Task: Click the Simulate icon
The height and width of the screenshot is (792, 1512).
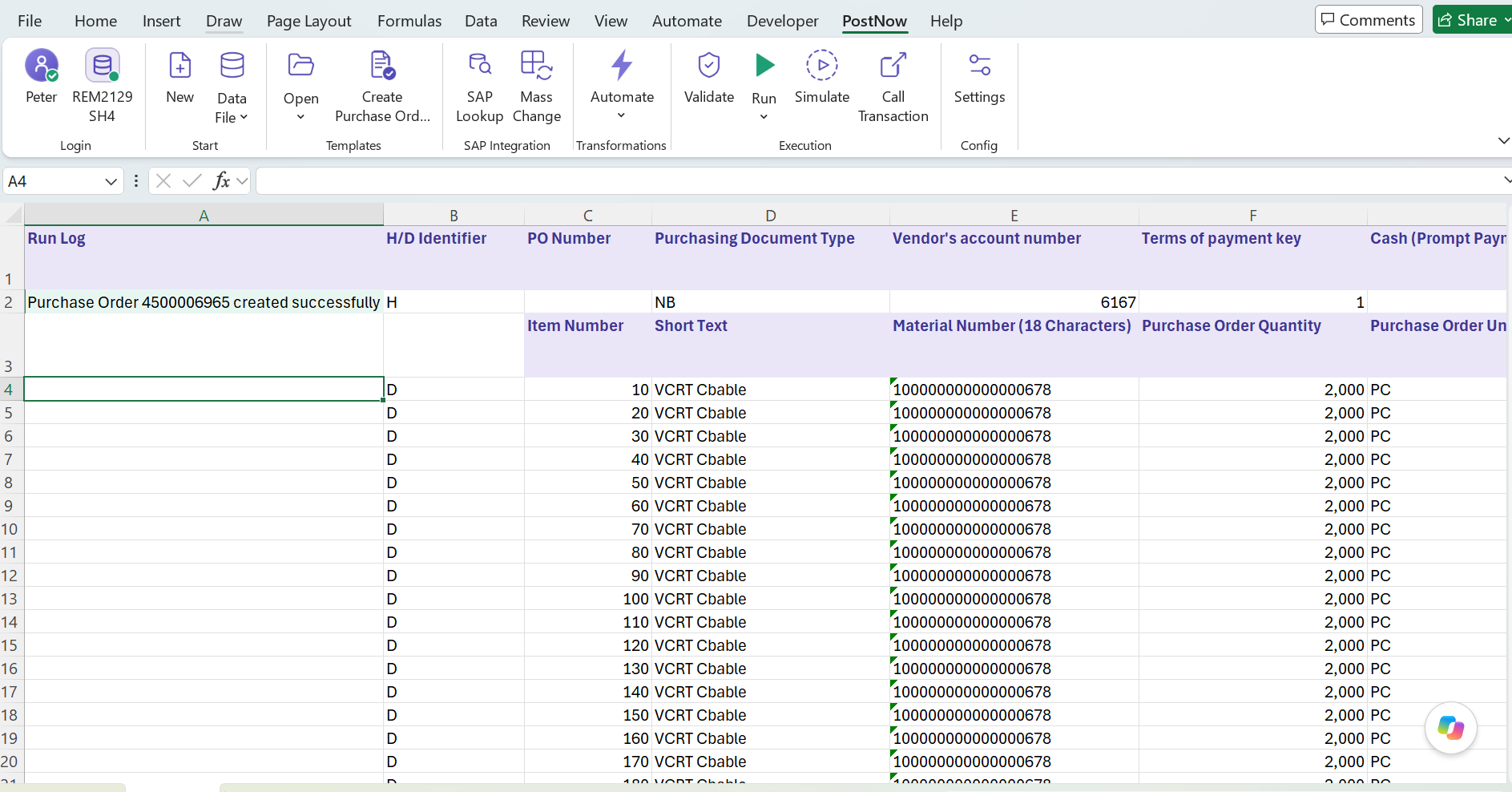Action: coord(822,66)
